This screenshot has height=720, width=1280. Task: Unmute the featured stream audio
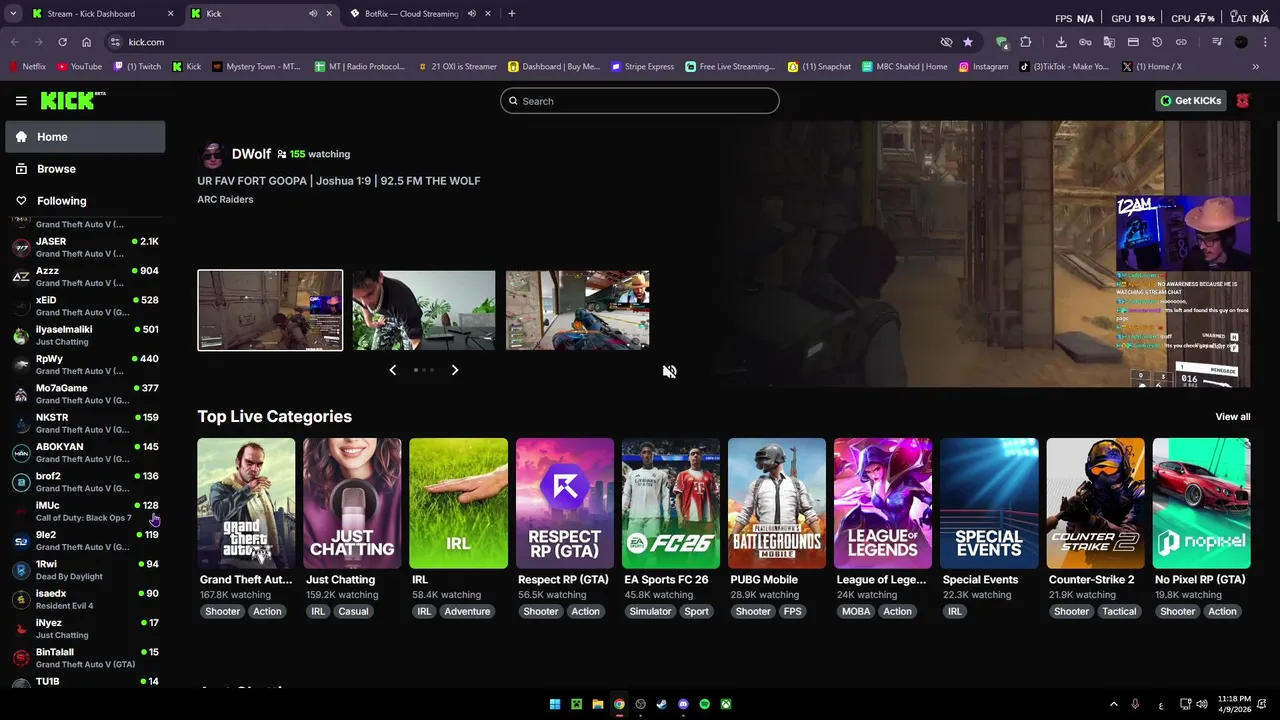tap(669, 371)
